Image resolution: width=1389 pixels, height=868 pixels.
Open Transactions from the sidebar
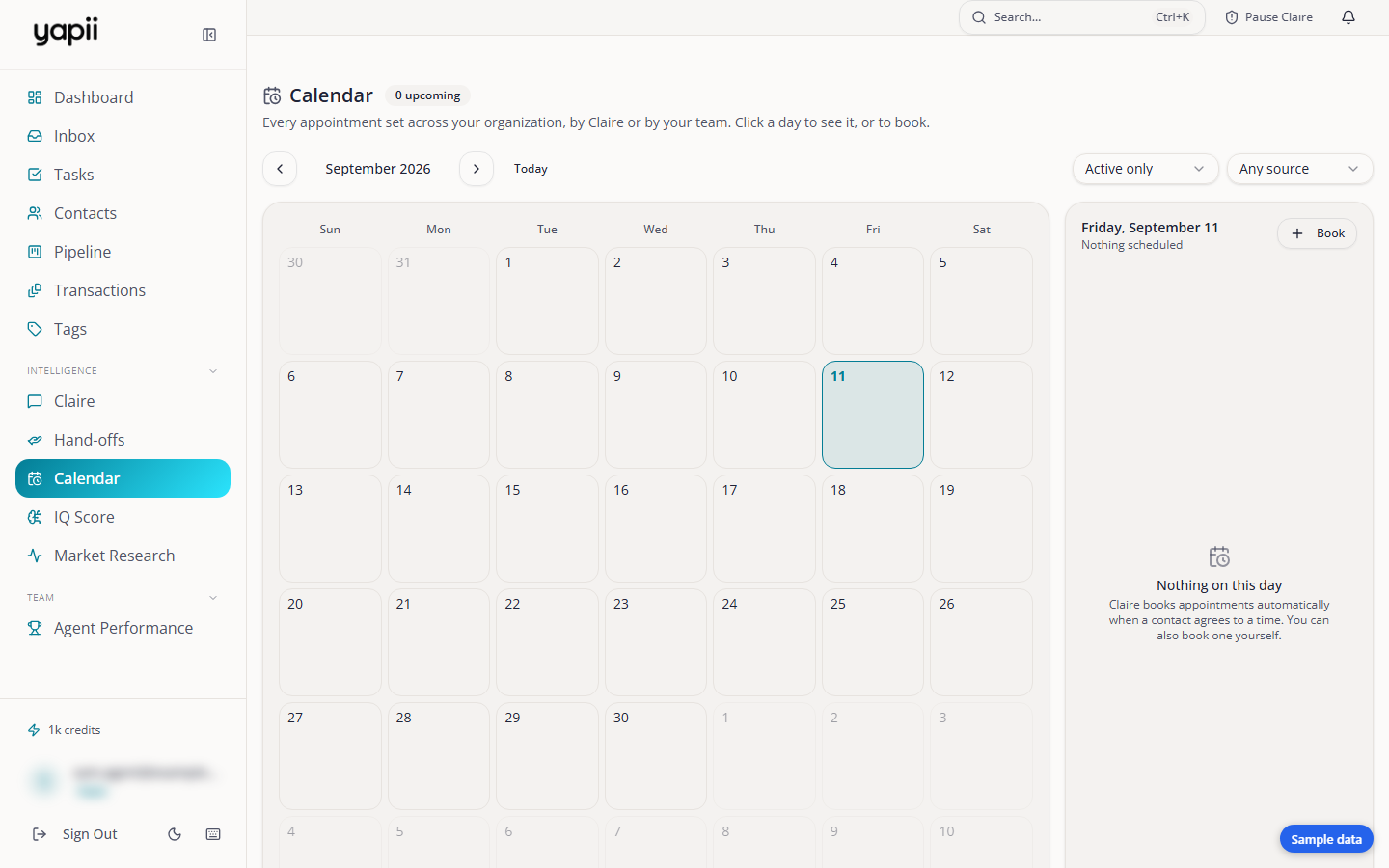click(x=123, y=290)
